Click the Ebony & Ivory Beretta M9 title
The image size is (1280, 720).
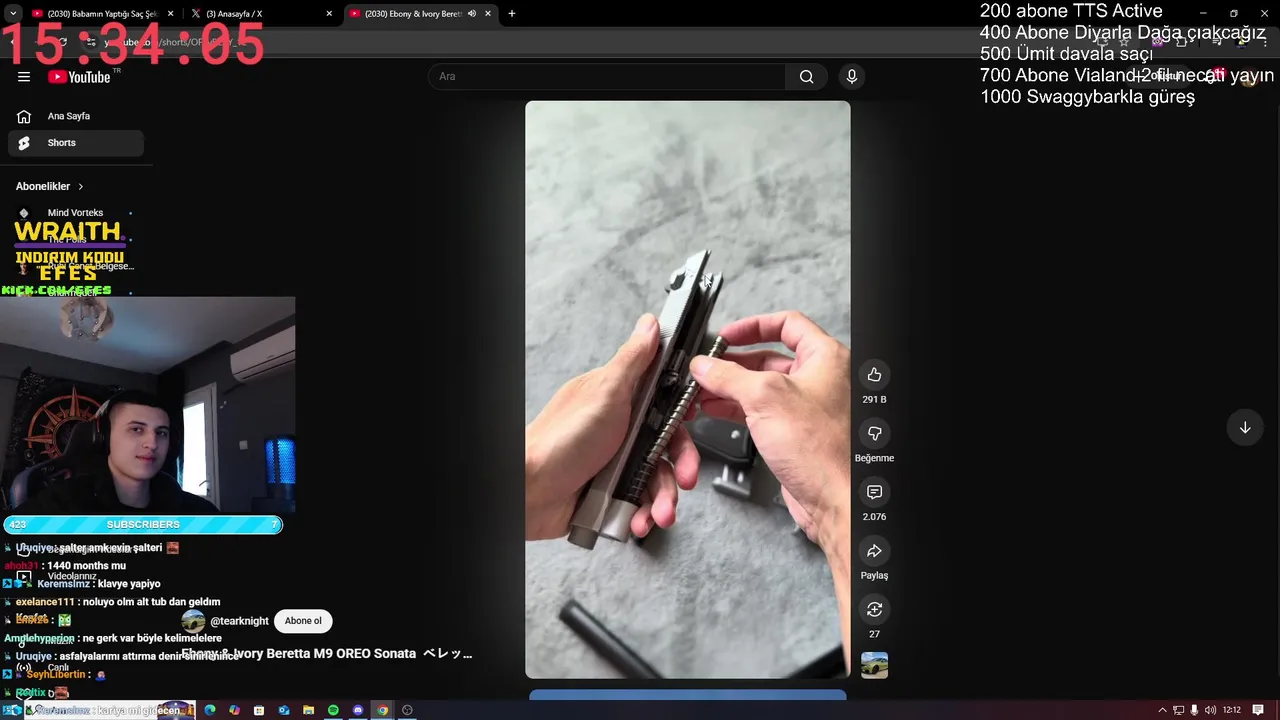click(327, 654)
